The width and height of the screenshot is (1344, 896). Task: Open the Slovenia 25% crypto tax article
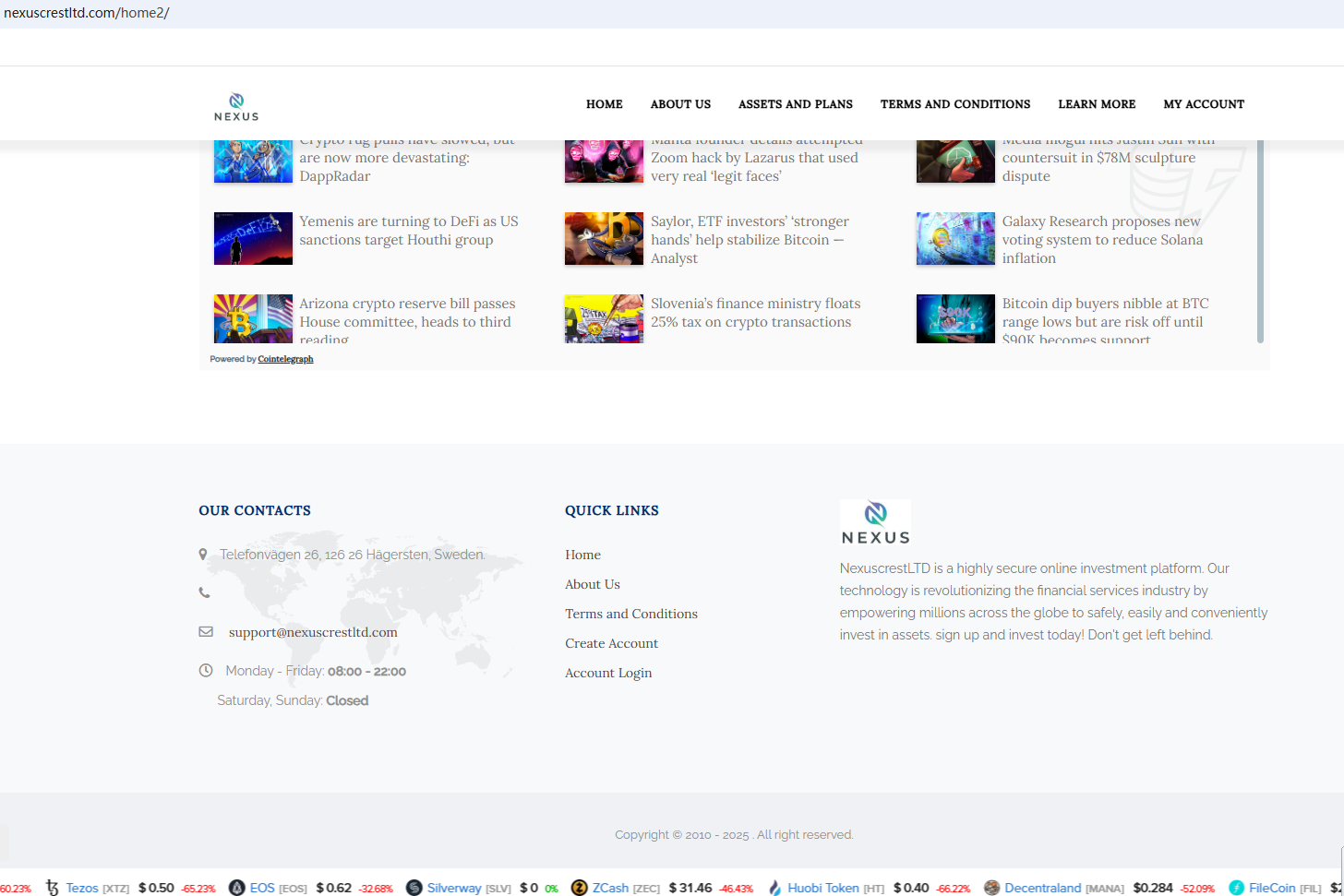(x=754, y=313)
